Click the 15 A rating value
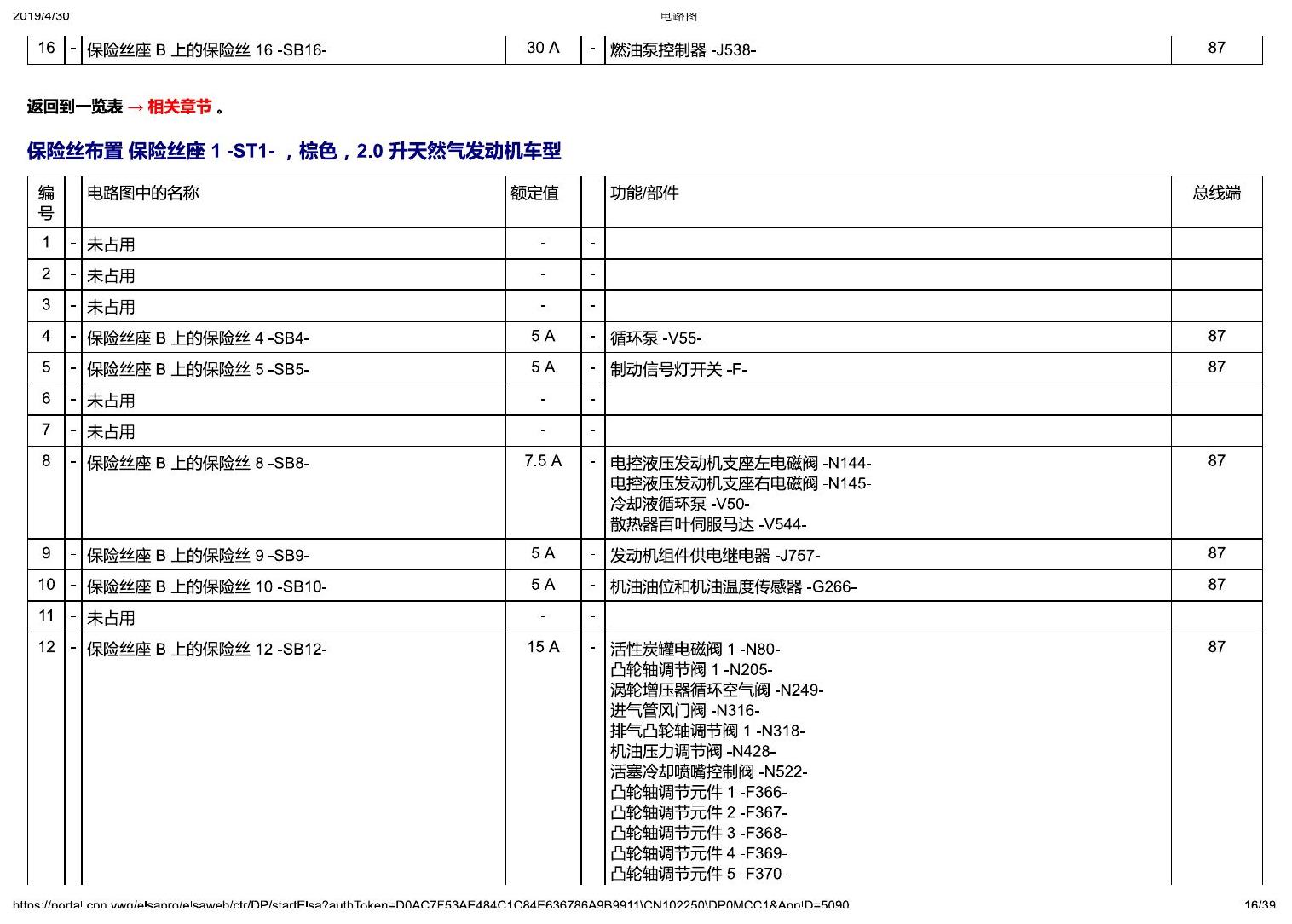This screenshot has width=1292, height=924. (543, 647)
